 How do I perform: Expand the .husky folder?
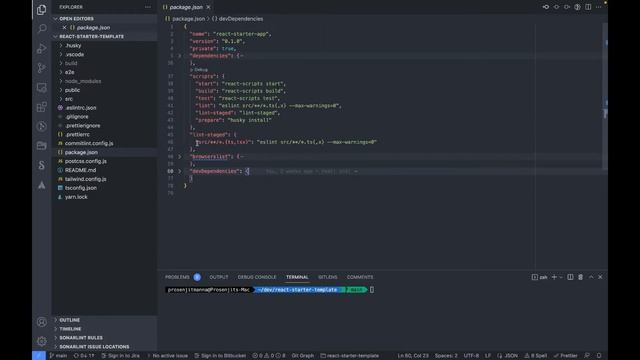click(105, 45)
